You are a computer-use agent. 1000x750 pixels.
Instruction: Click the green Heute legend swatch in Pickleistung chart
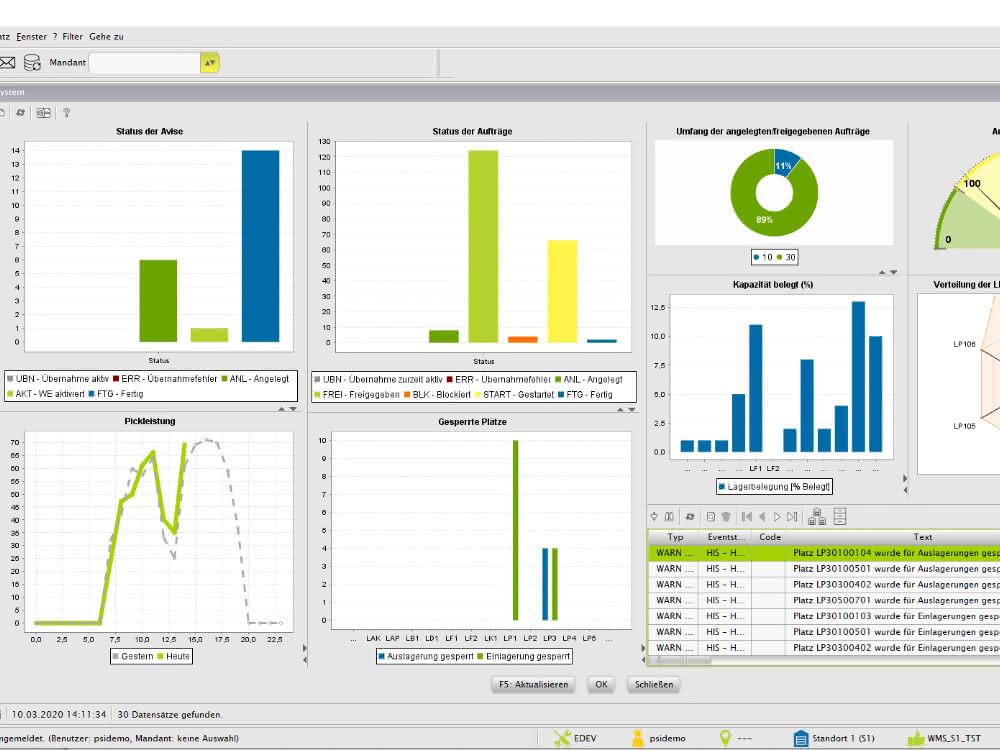[x=161, y=656]
